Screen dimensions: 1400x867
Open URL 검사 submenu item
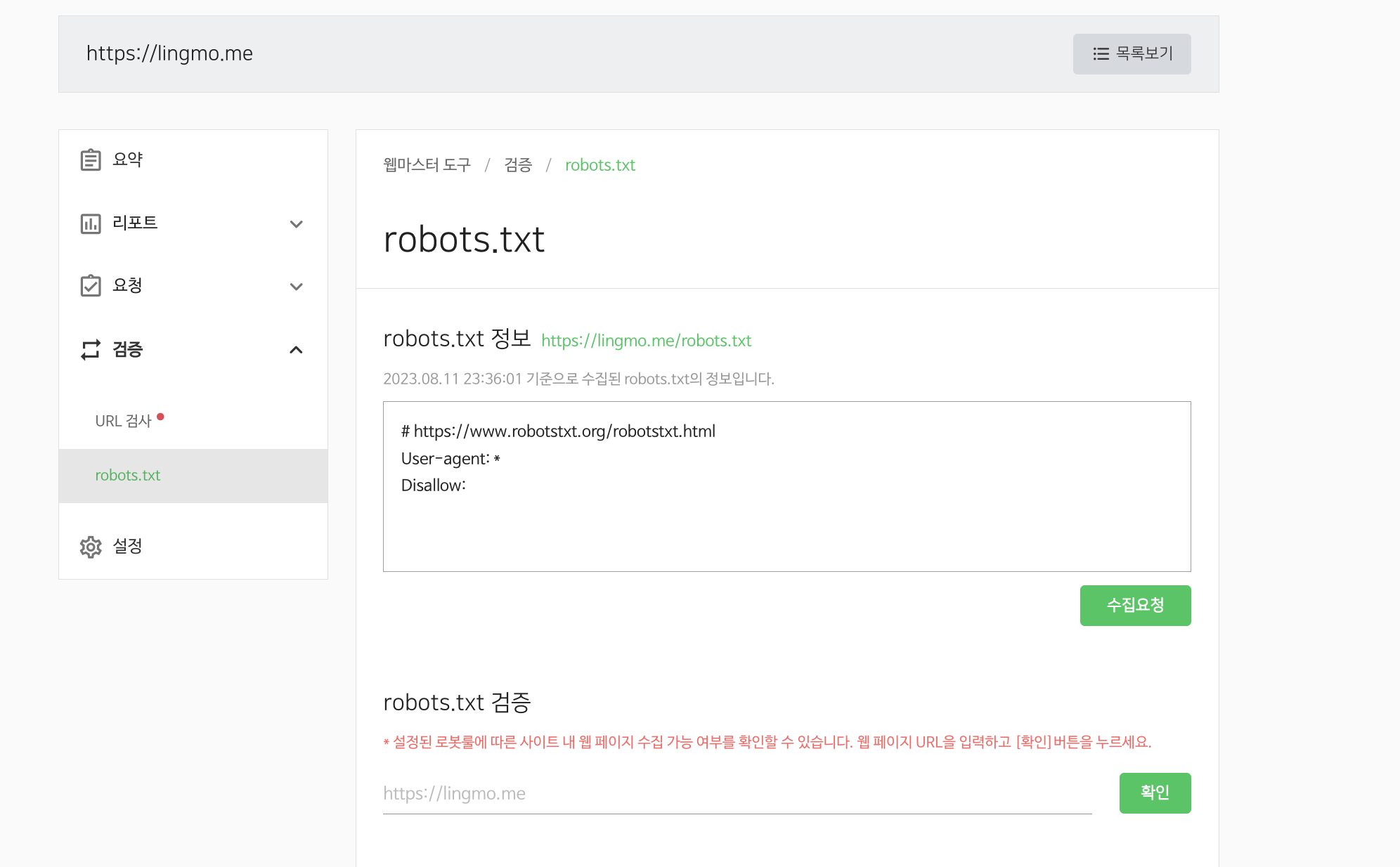(x=124, y=421)
